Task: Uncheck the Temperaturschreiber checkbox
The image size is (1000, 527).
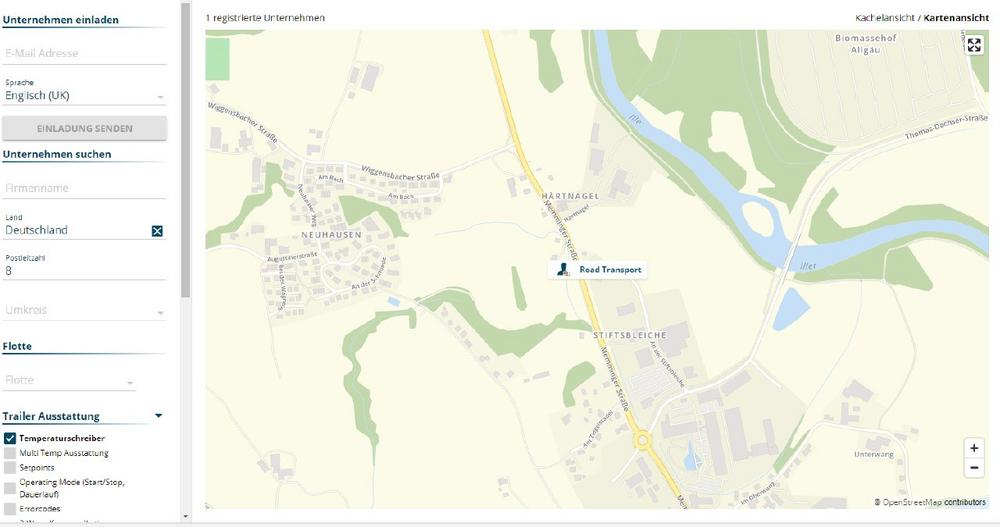Action: 10,438
